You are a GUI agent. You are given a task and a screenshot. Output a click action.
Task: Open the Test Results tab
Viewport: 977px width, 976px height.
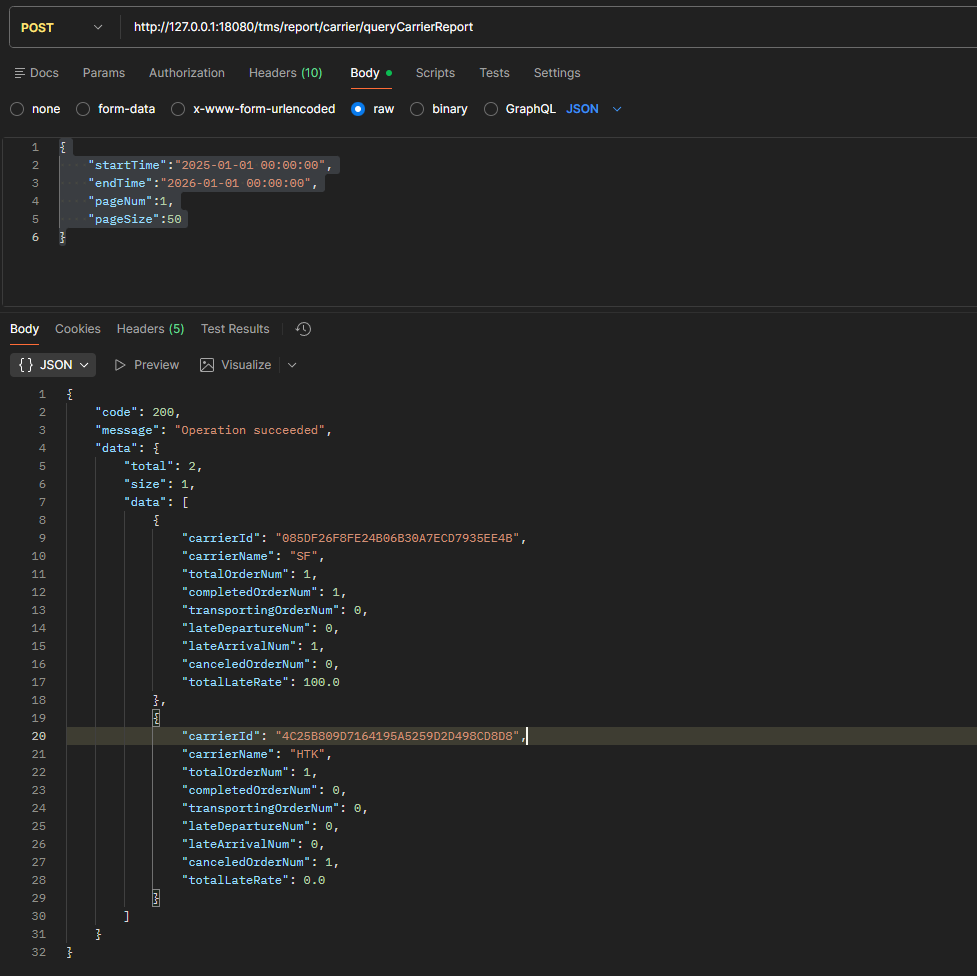click(x=235, y=329)
